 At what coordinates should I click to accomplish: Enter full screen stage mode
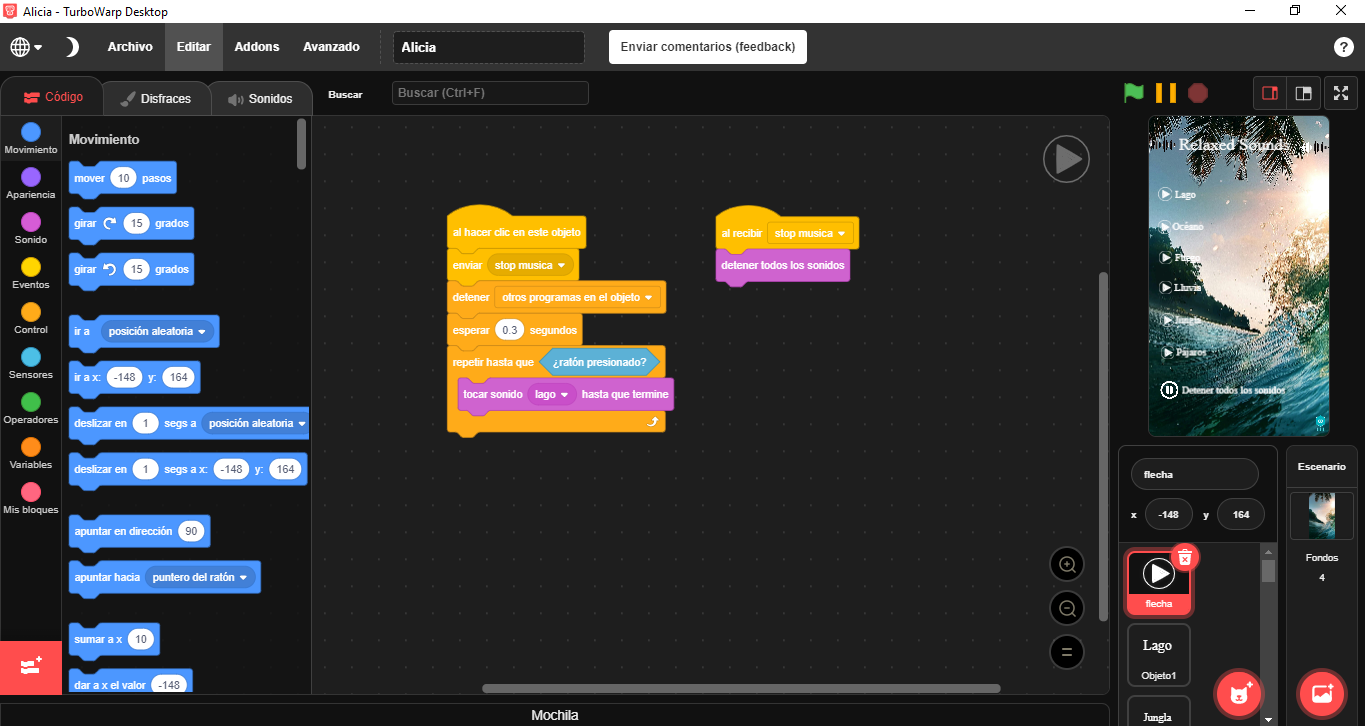coord(1341,93)
